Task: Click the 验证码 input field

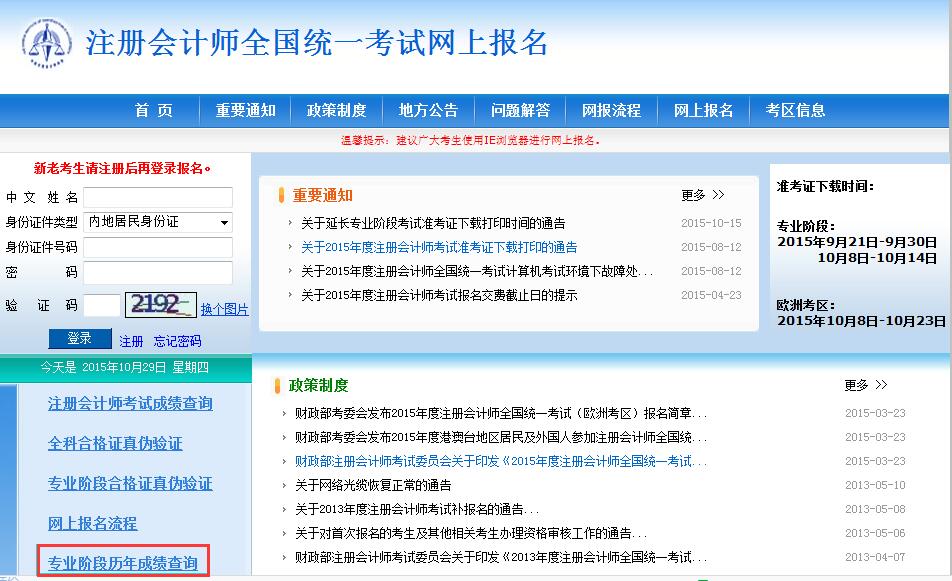Action: [103, 302]
